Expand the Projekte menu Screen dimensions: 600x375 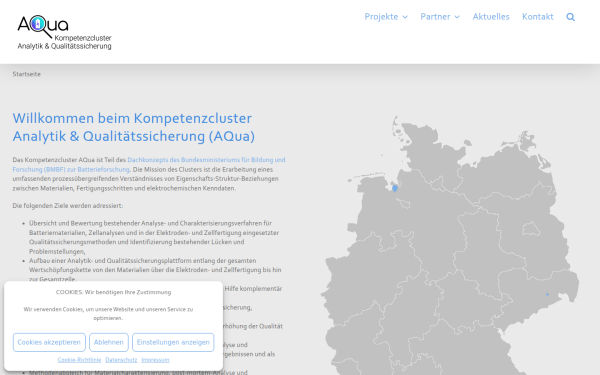386,17
